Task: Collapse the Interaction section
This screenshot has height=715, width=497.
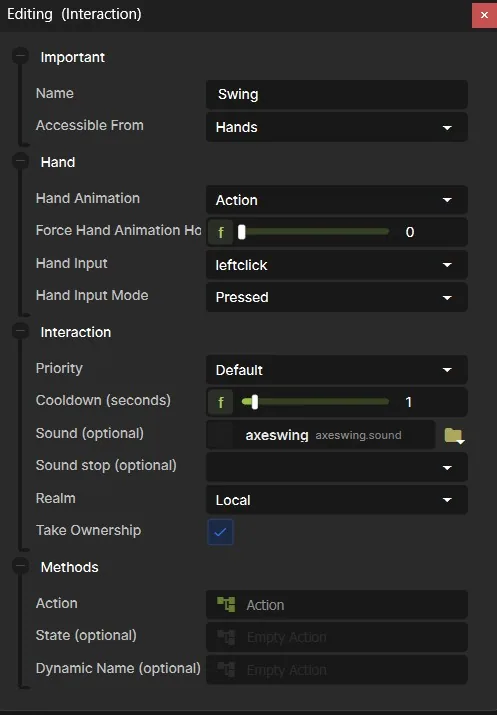Action: [x=21, y=332]
